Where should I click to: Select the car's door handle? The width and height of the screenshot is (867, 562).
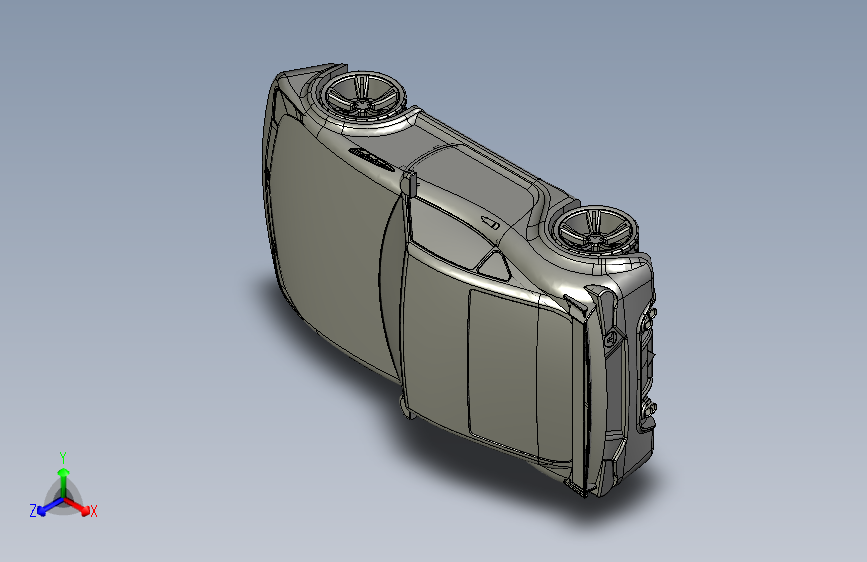491,222
